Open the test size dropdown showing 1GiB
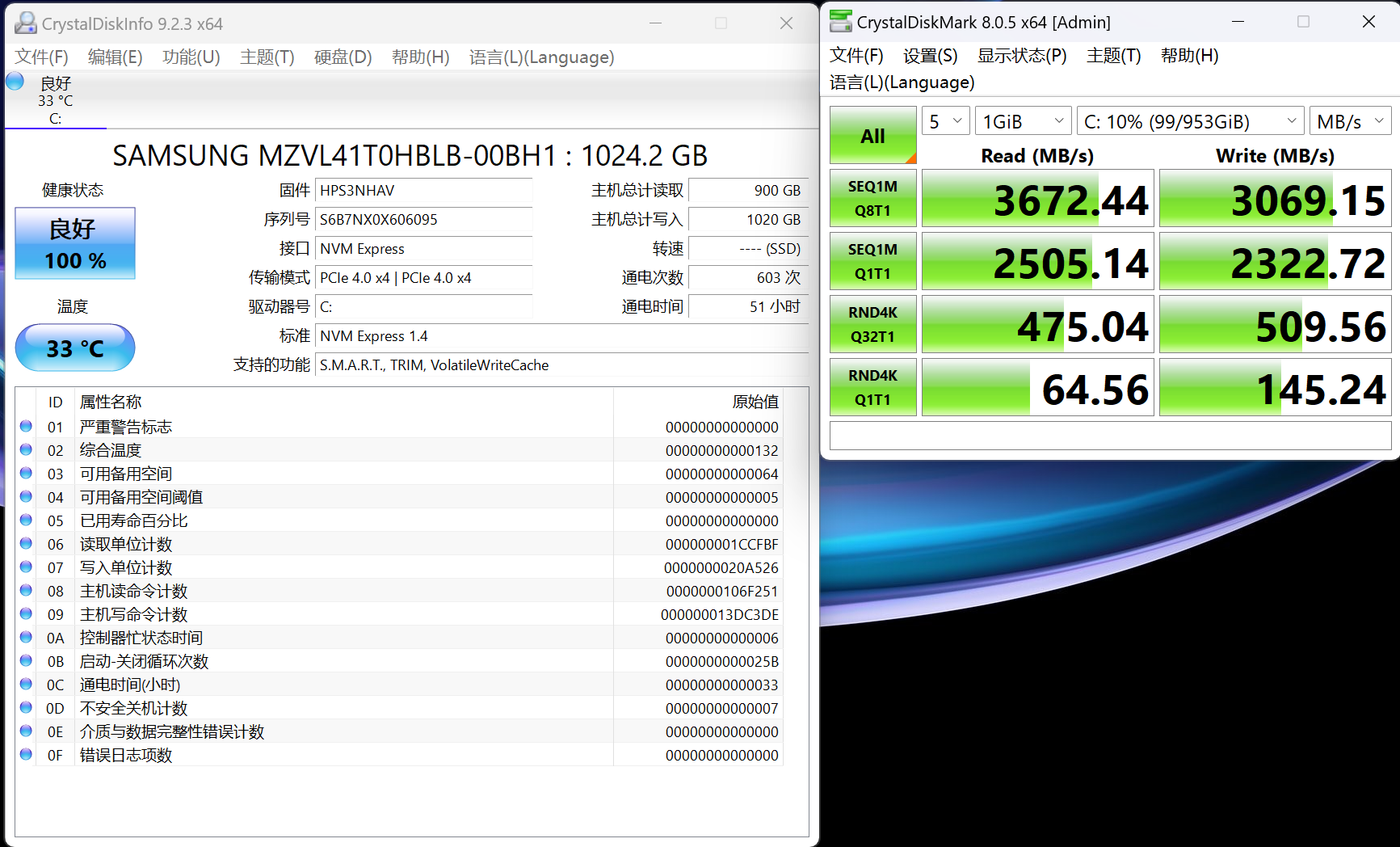Viewport: 1400px width, 847px height. click(1024, 121)
